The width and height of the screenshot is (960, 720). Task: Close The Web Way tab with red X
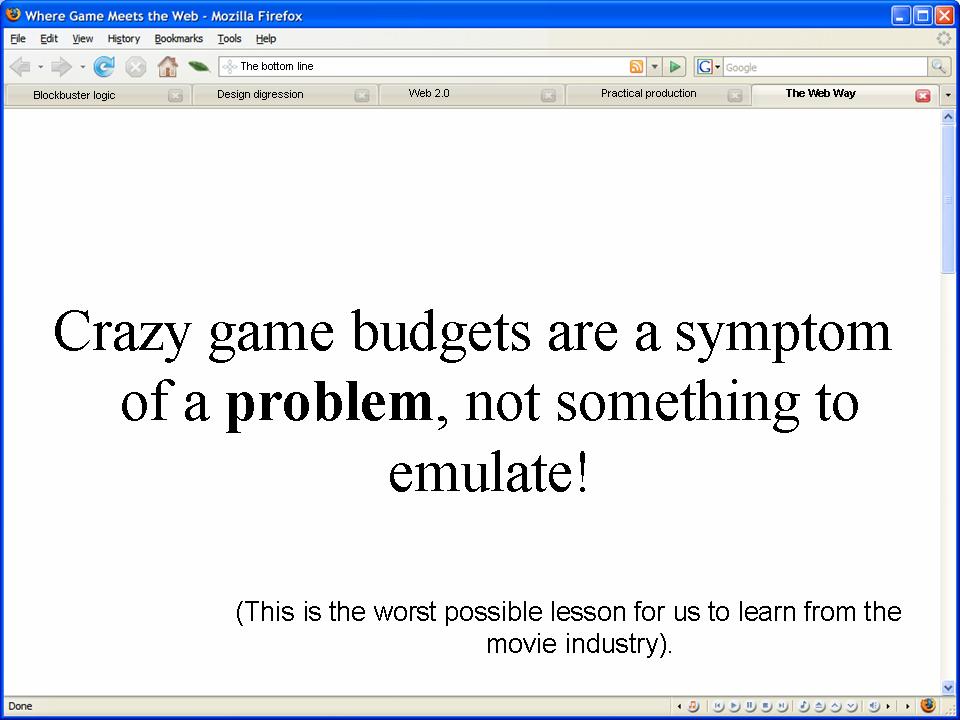[x=923, y=96]
